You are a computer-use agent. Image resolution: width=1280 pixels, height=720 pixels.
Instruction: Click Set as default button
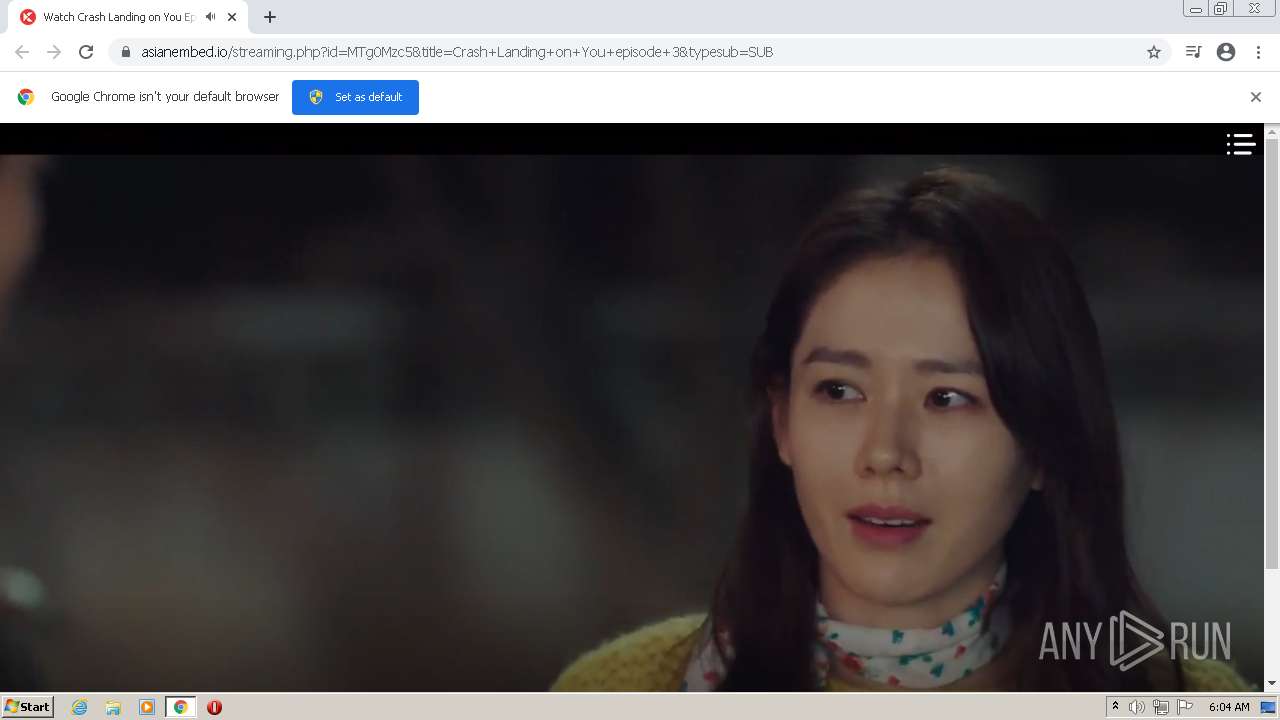[355, 97]
